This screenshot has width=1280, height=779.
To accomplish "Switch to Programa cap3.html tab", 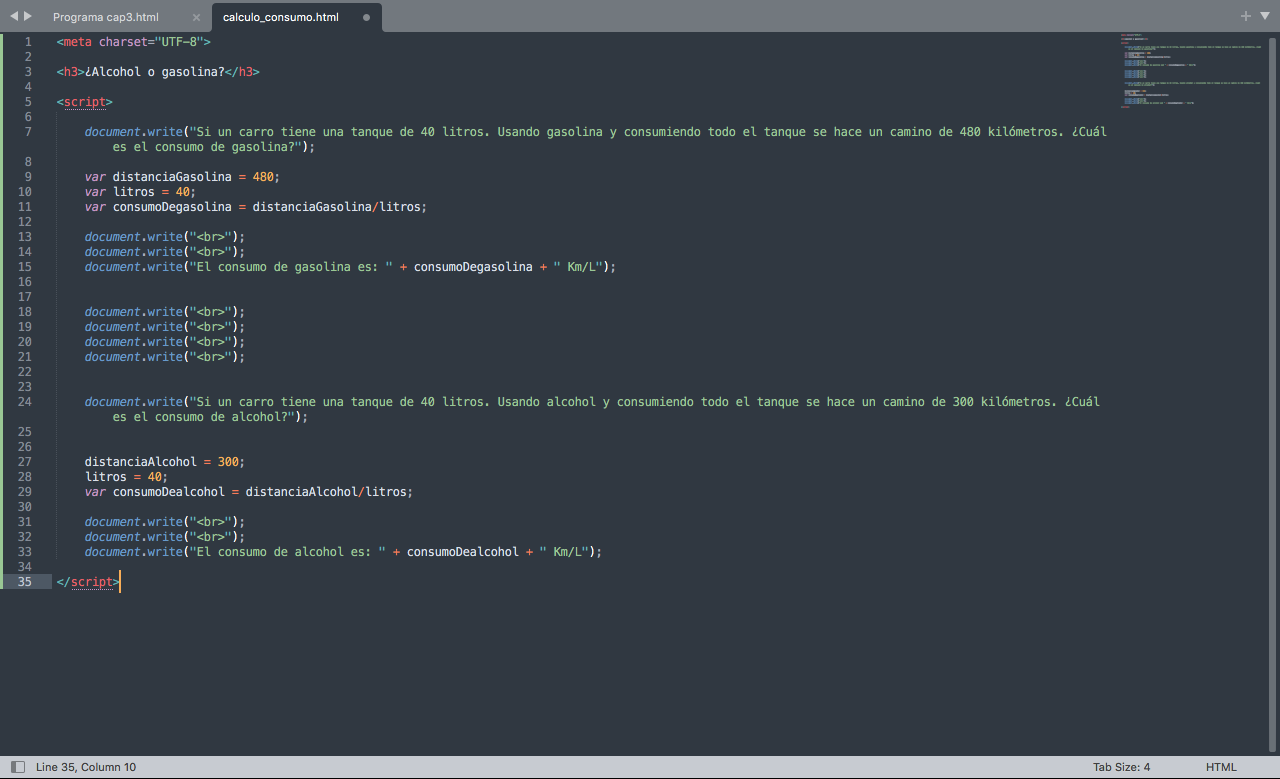I will point(106,17).
